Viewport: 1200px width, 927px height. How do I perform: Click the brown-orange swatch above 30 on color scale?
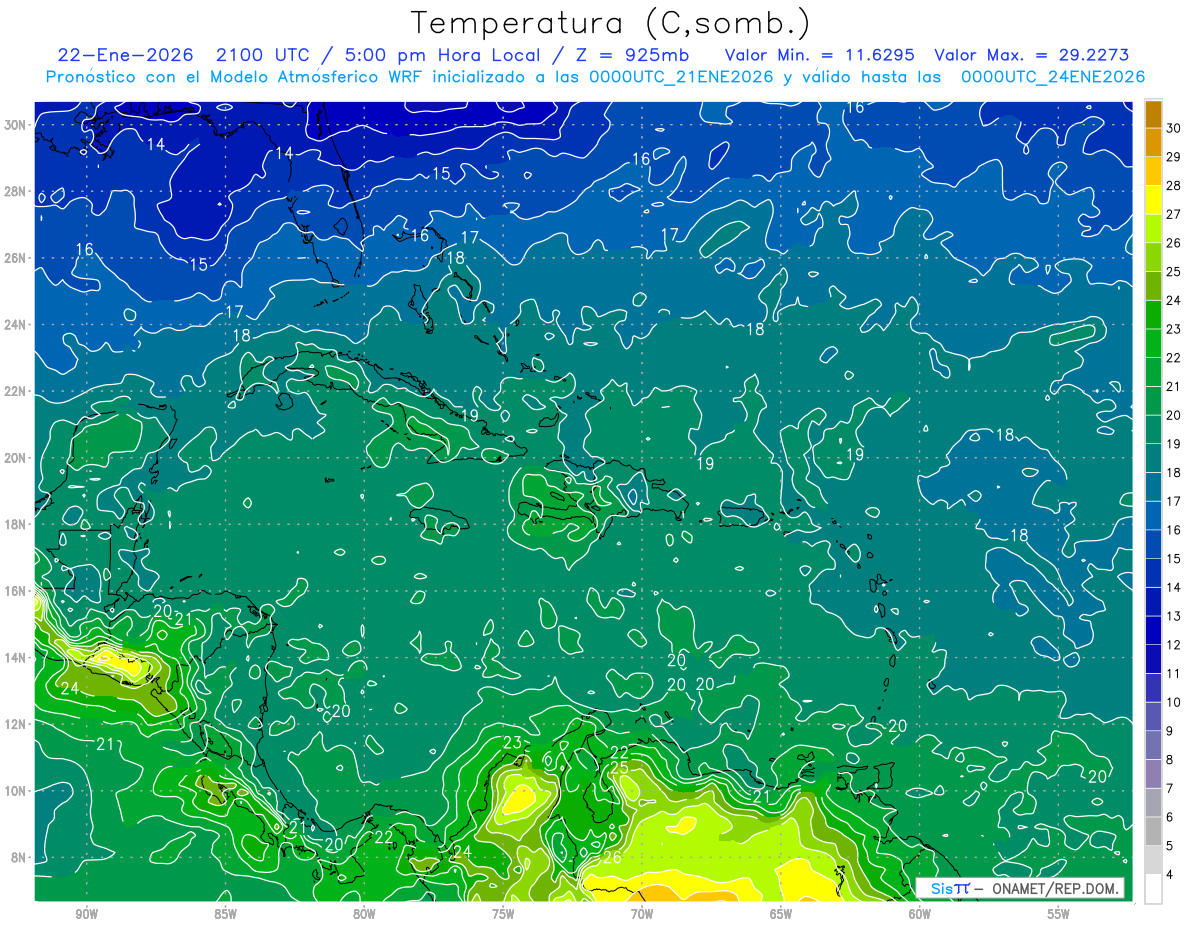coord(1153,114)
